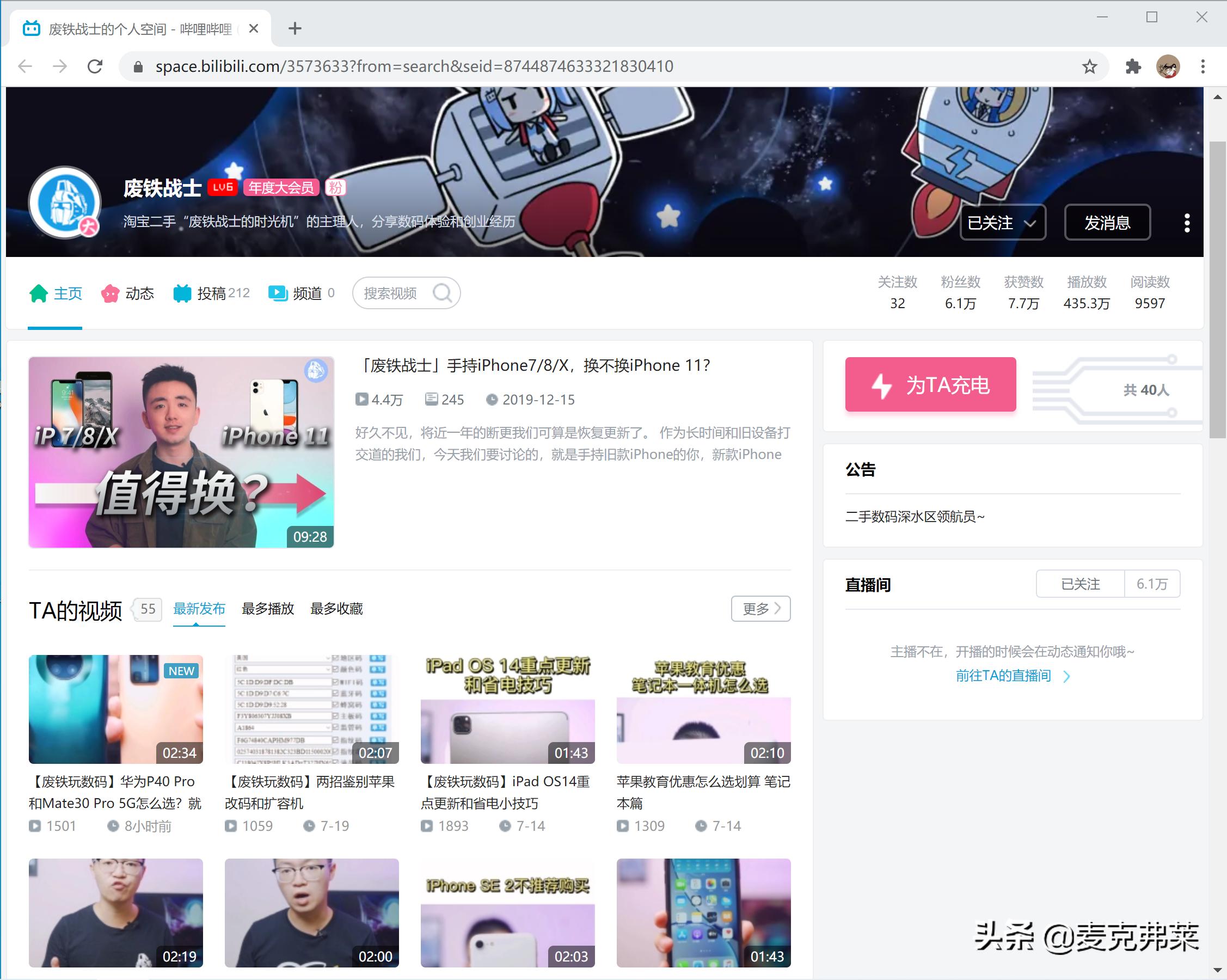Click the 发消息 message button
This screenshot has width=1227, height=980.
[1107, 223]
